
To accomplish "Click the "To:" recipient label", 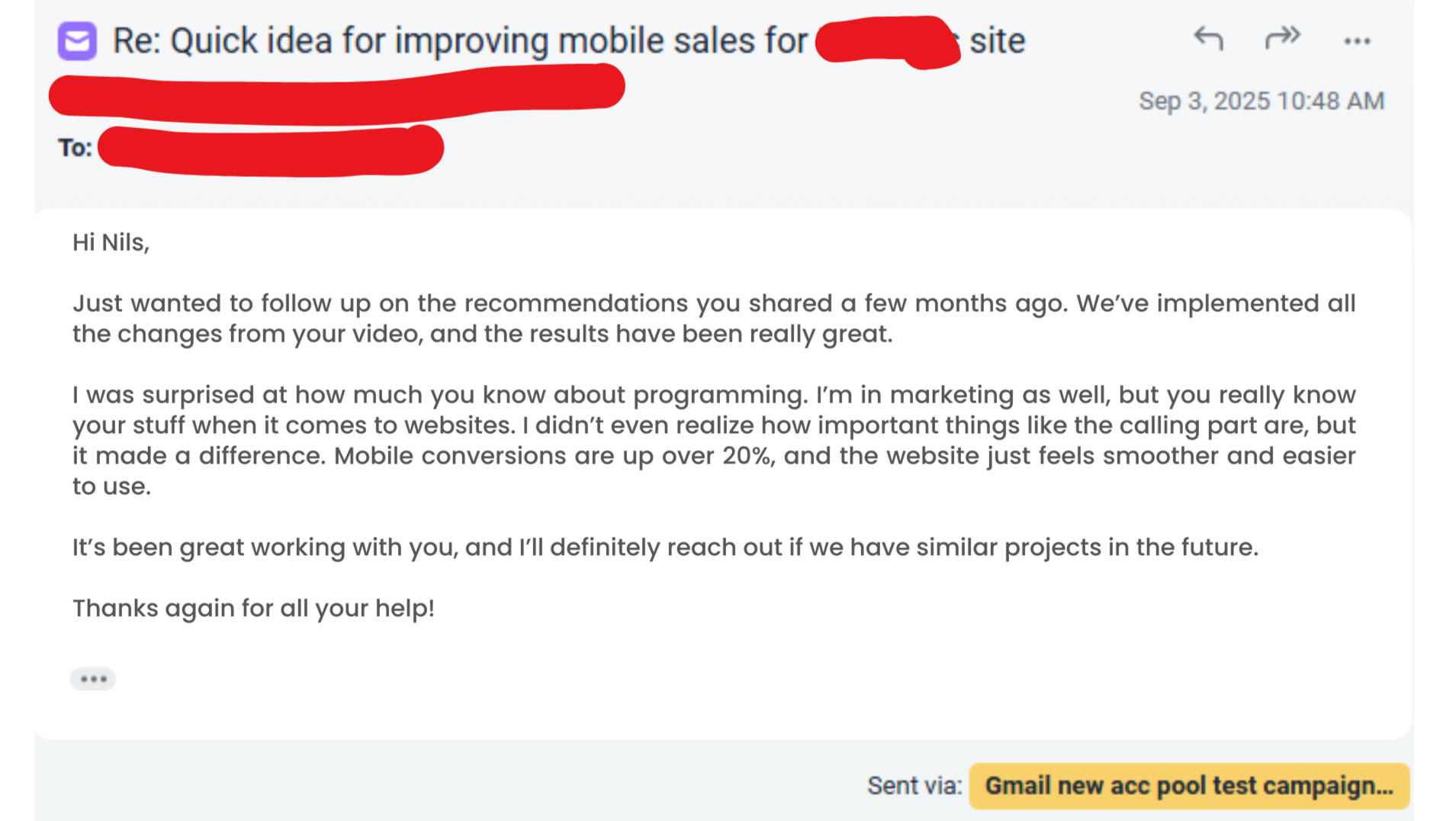I will click(x=75, y=147).
